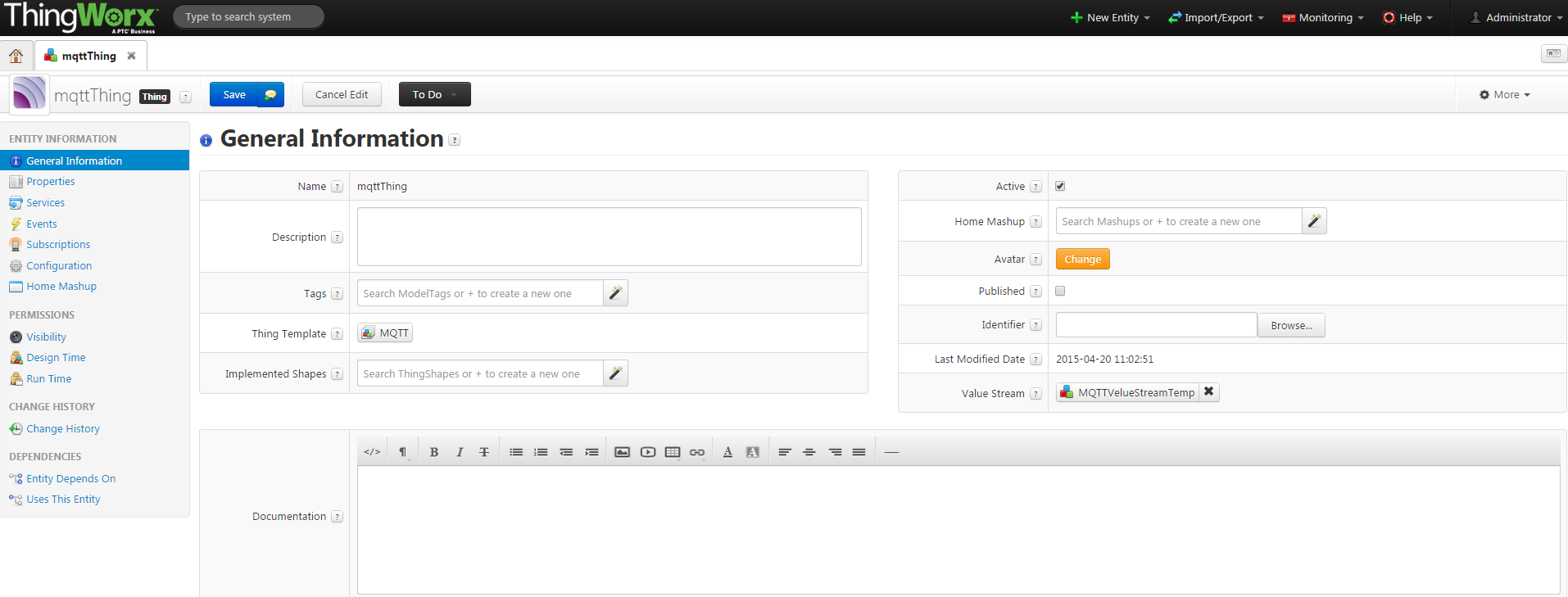Uncheck the Active checkbox

(x=1060, y=186)
